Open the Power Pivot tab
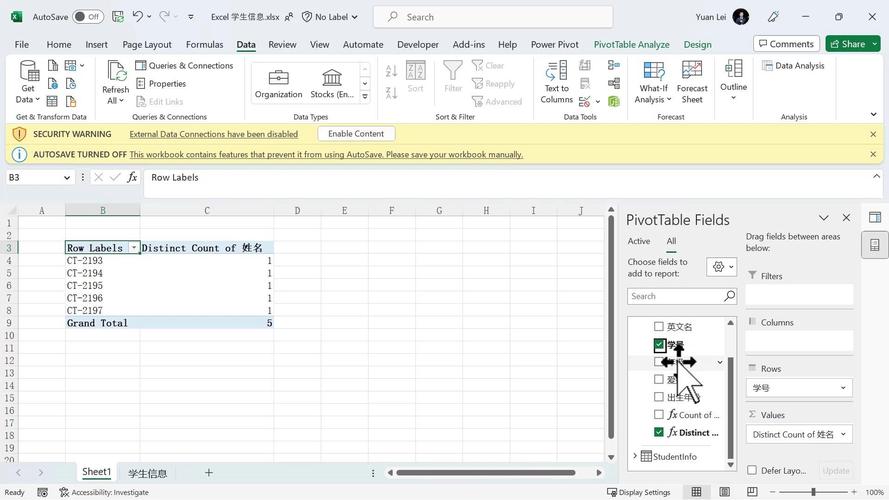Image resolution: width=889 pixels, height=500 pixels. 554,44
